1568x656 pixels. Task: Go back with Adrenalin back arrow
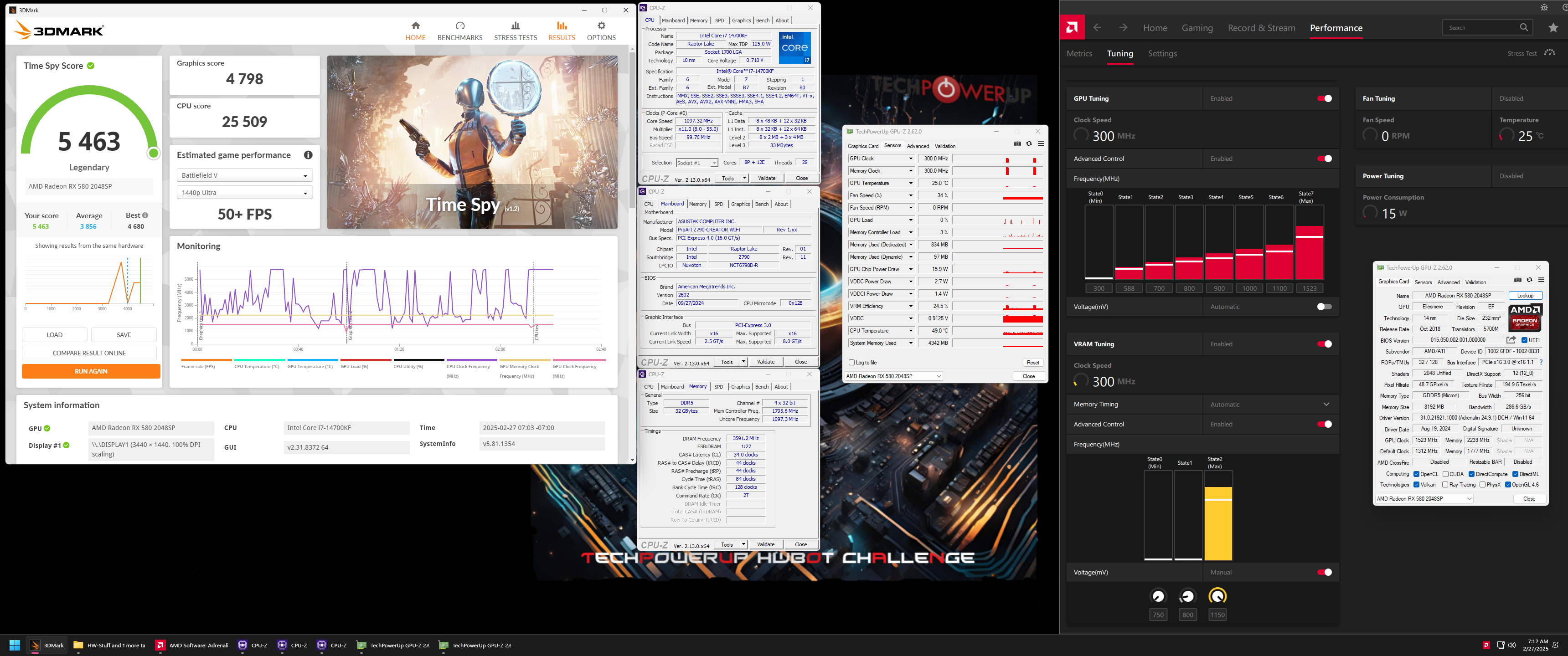click(1097, 27)
